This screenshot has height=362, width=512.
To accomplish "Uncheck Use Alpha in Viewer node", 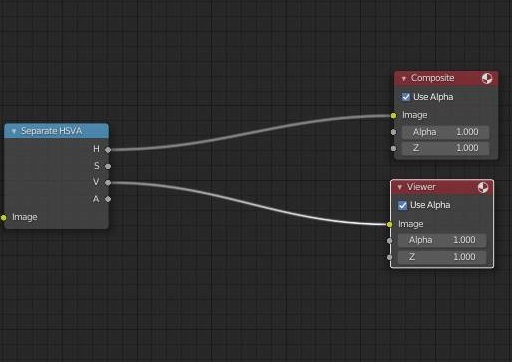I will click(402, 205).
